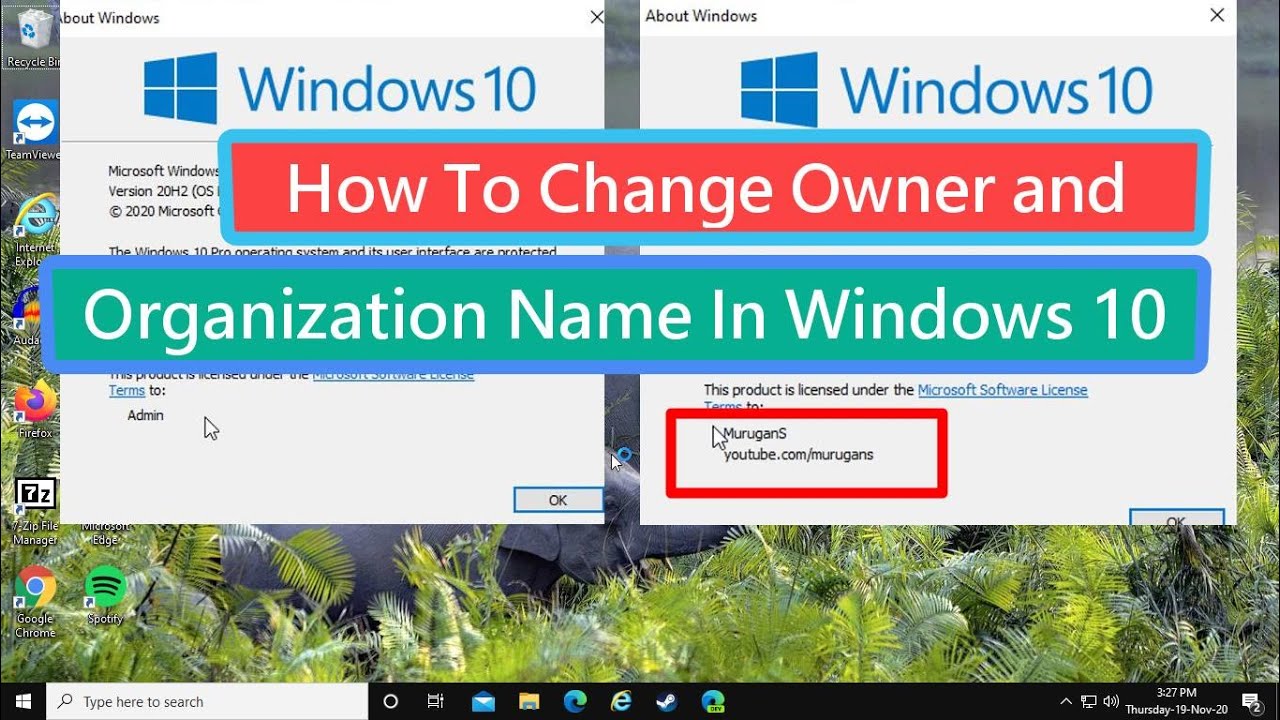Open Edge Dev from the taskbar
The height and width of the screenshot is (720, 1280).
(713, 702)
